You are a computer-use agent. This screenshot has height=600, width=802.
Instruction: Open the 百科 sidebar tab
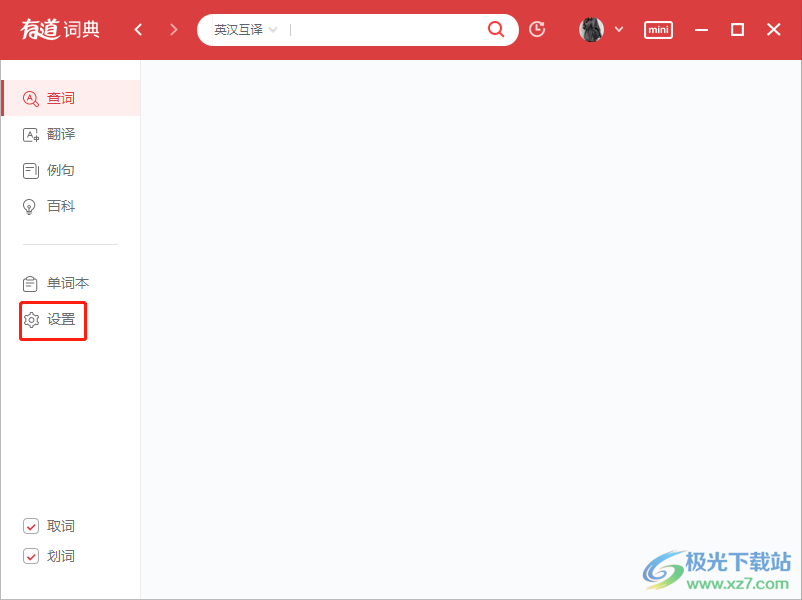pos(71,206)
